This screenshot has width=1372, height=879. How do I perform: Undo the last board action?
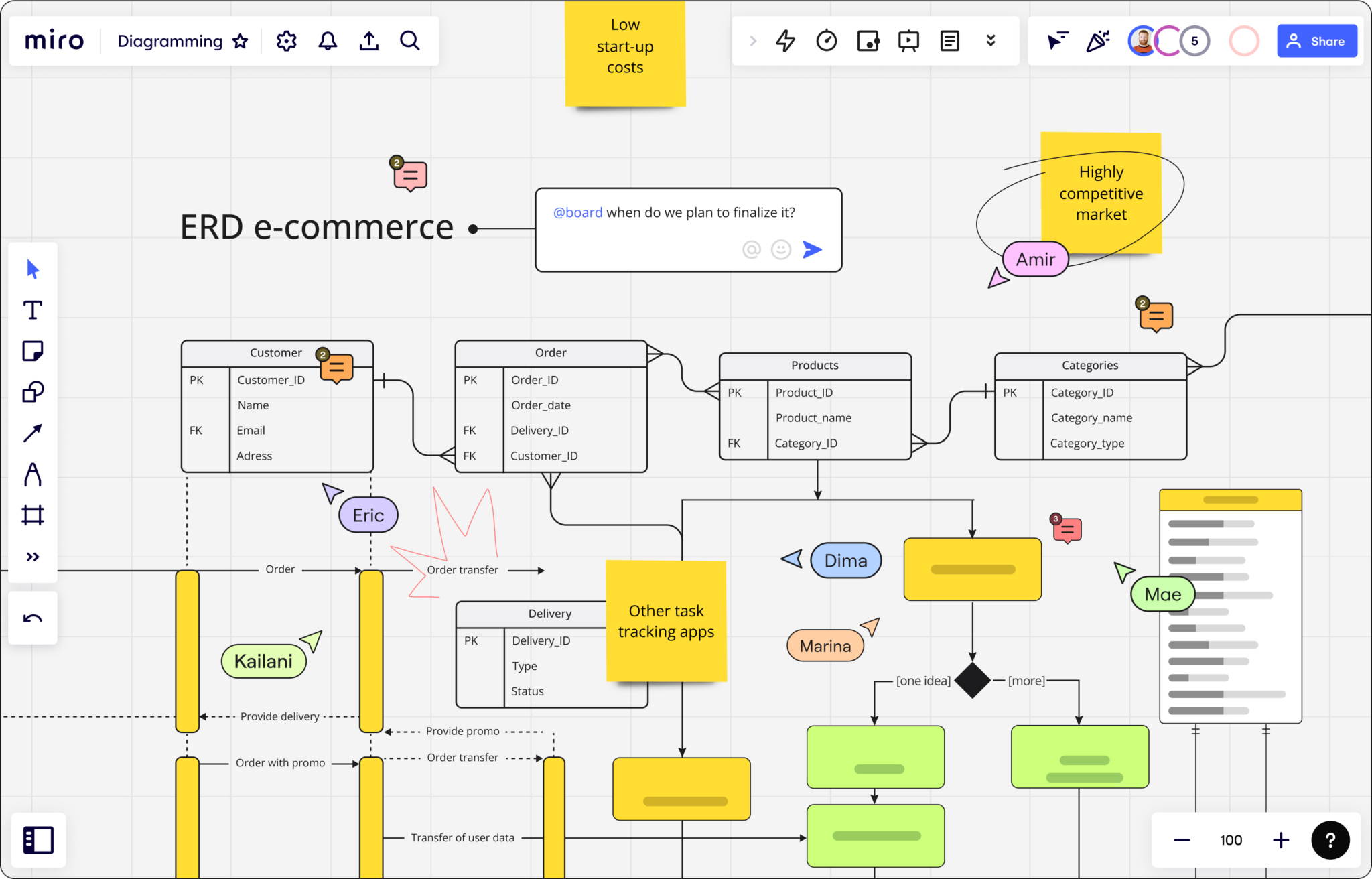tap(32, 618)
